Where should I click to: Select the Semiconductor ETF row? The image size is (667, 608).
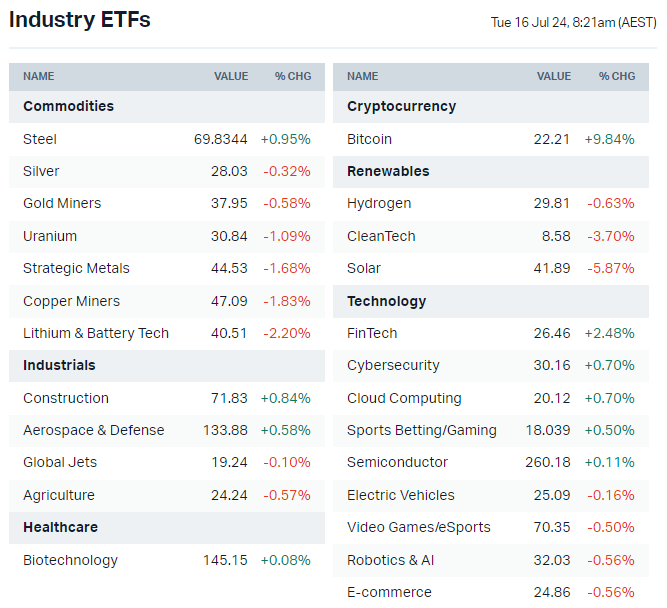point(397,462)
